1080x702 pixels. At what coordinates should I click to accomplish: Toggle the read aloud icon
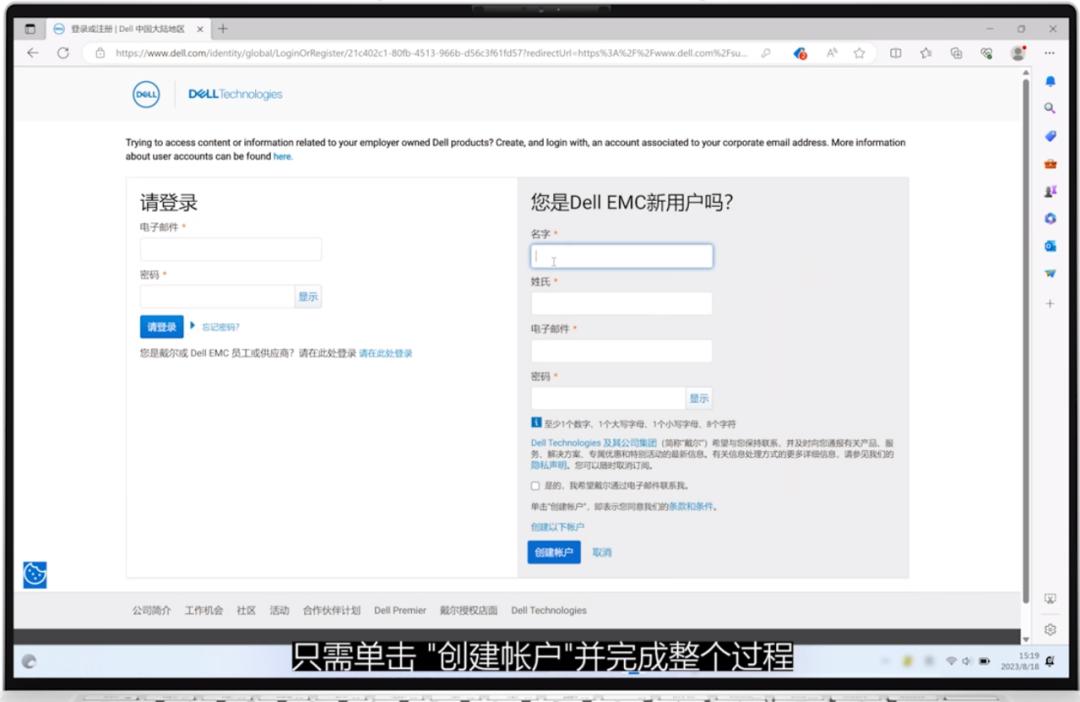(831, 53)
